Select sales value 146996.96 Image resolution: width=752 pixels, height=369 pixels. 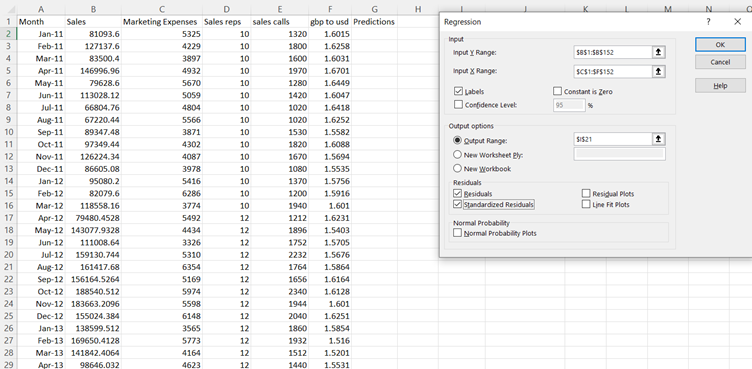(x=93, y=71)
